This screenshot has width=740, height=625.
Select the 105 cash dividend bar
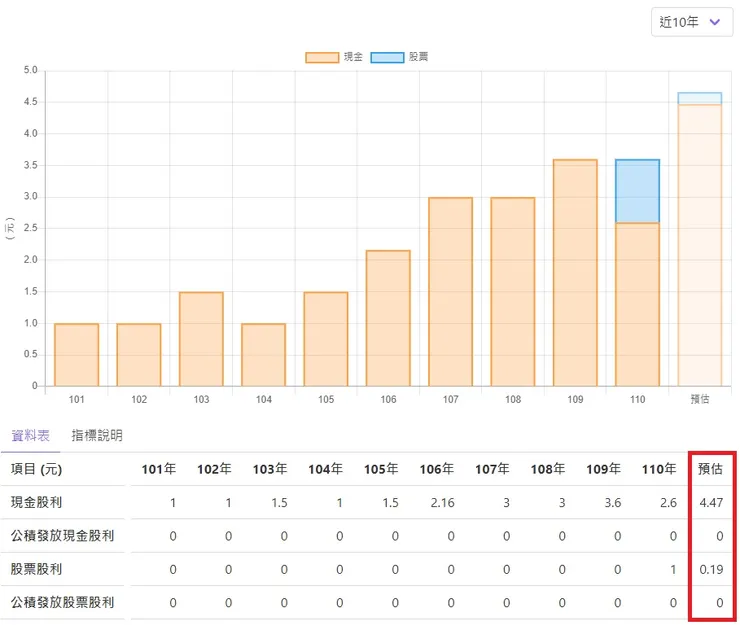pyautogui.click(x=326, y=339)
